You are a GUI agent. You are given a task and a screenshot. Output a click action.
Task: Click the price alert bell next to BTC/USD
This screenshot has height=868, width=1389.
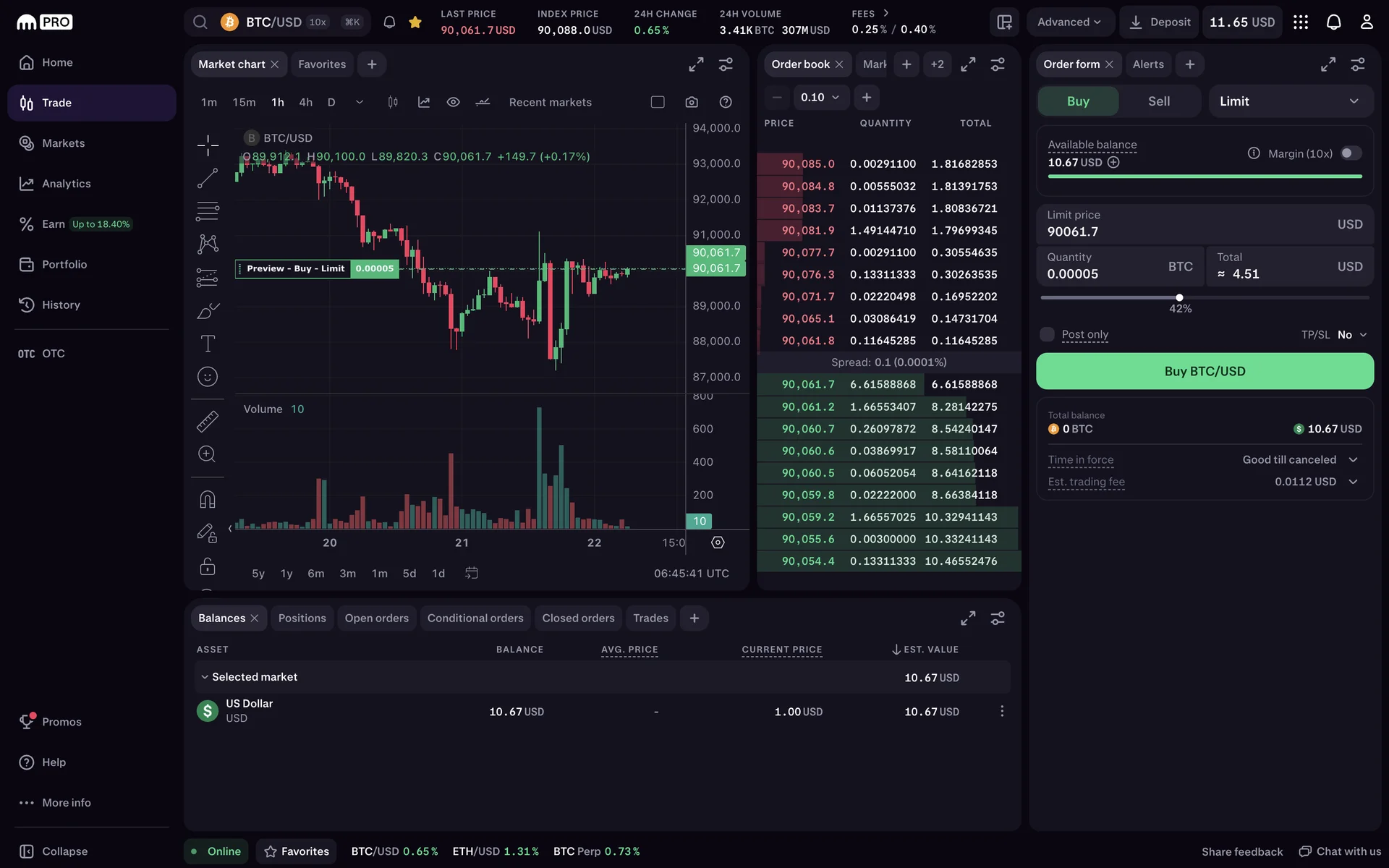click(x=389, y=22)
